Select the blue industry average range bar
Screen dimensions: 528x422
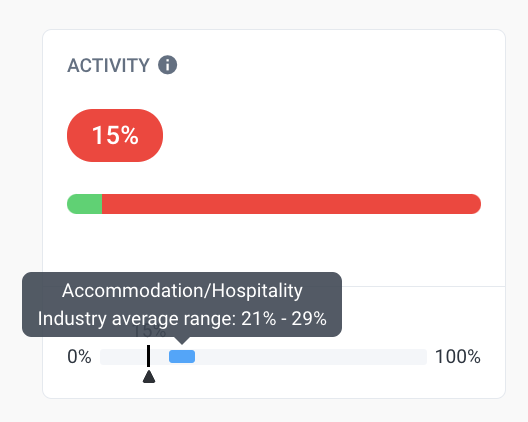182,357
